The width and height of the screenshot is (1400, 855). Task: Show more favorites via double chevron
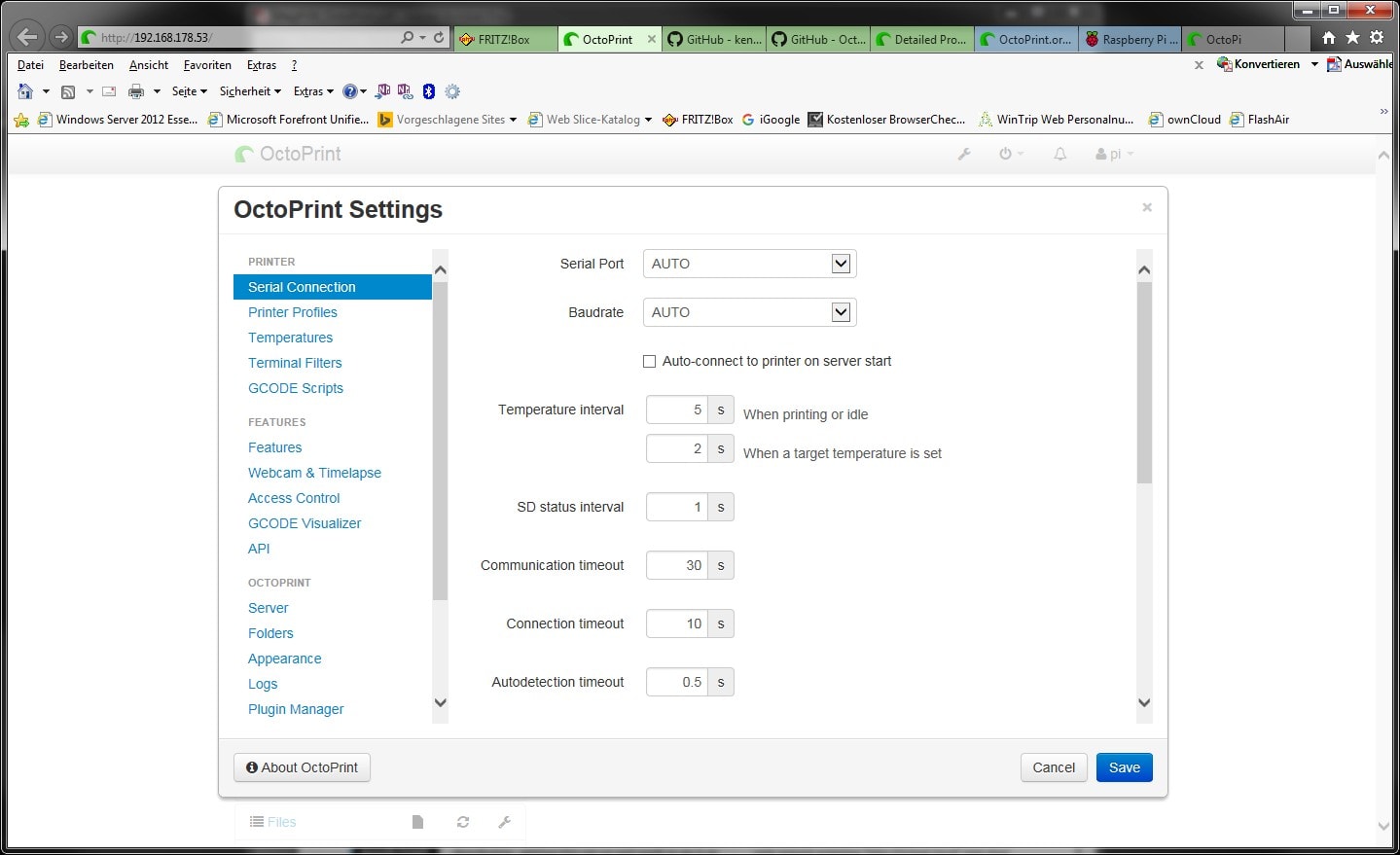(1383, 111)
